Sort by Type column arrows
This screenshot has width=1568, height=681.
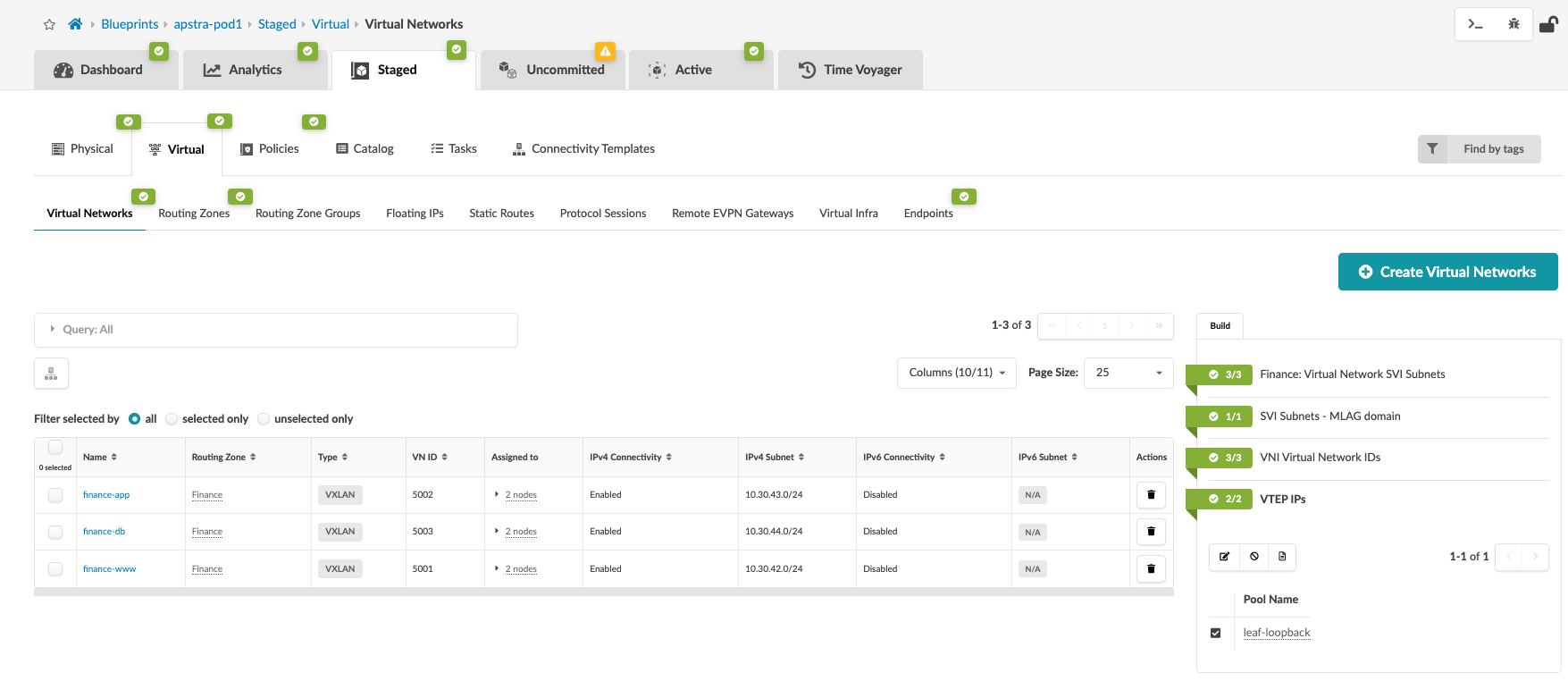(x=345, y=457)
